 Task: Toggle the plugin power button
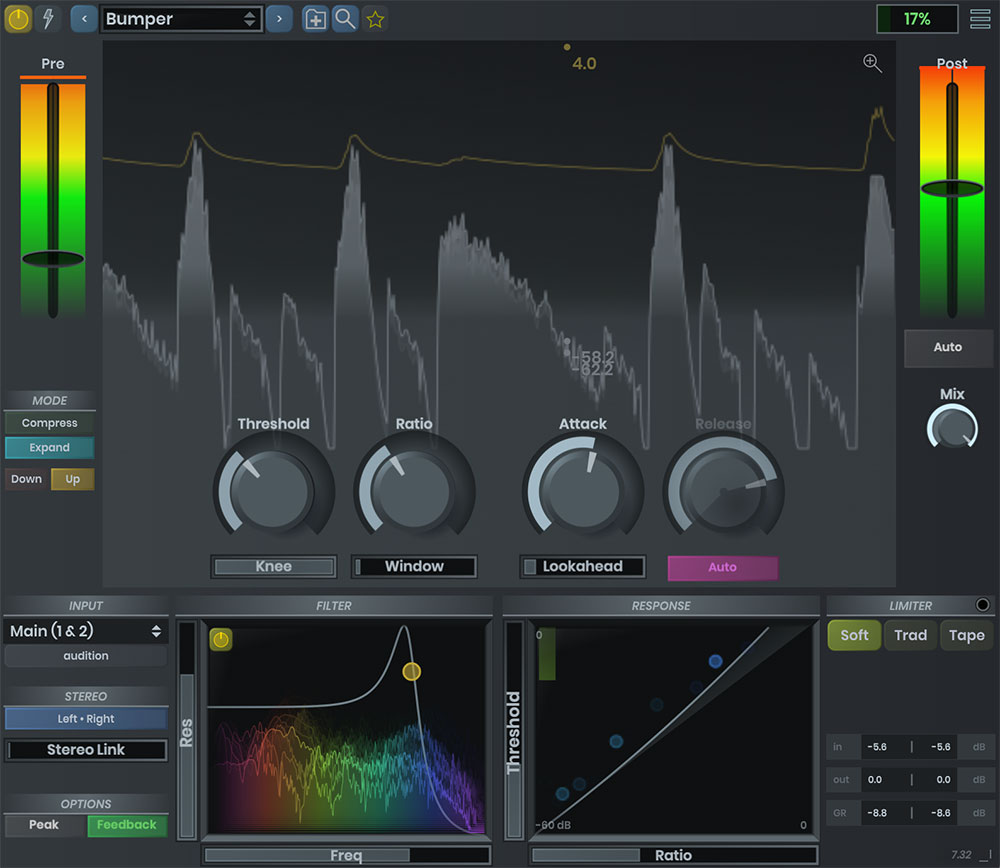[x=18, y=19]
